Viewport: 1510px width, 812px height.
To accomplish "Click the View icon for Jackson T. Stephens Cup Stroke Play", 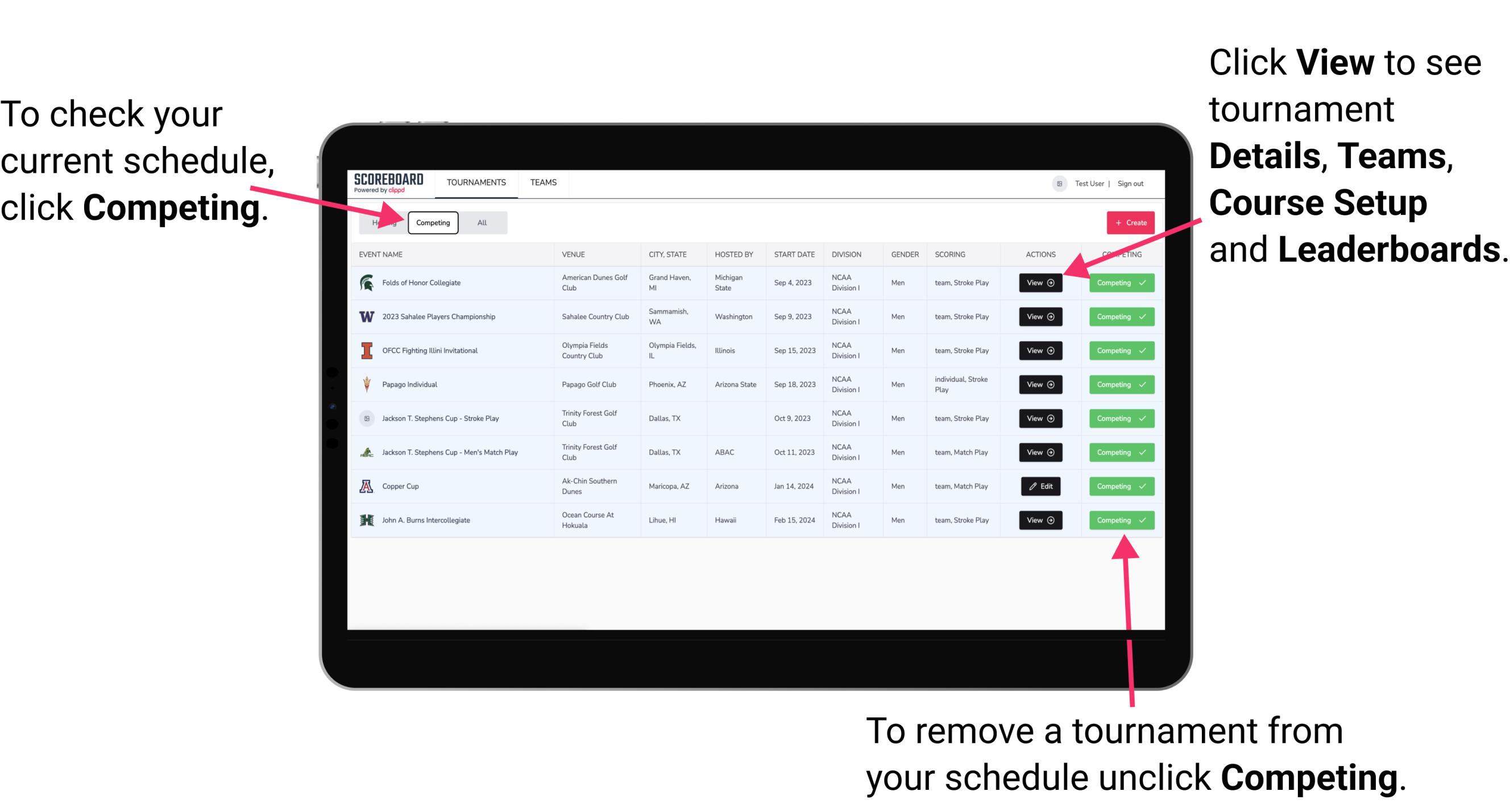I will [1039, 418].
